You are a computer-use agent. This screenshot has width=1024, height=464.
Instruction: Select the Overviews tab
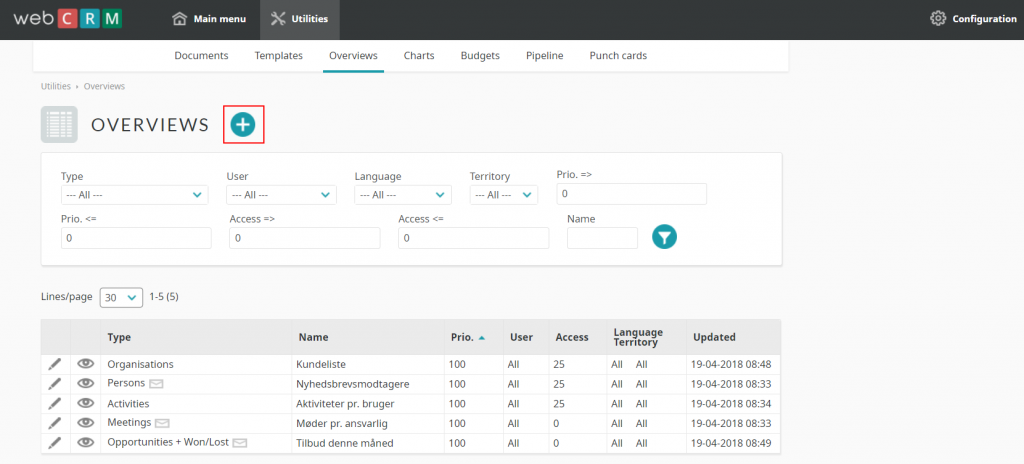pyautogui.click(x=353, y=56)
